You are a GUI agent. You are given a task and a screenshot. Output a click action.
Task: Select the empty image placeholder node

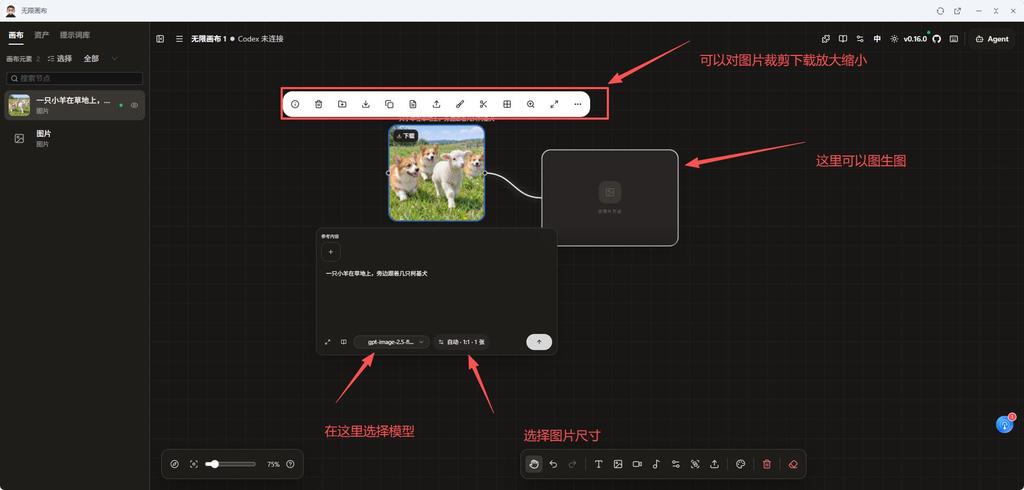[x=610, y=198]
